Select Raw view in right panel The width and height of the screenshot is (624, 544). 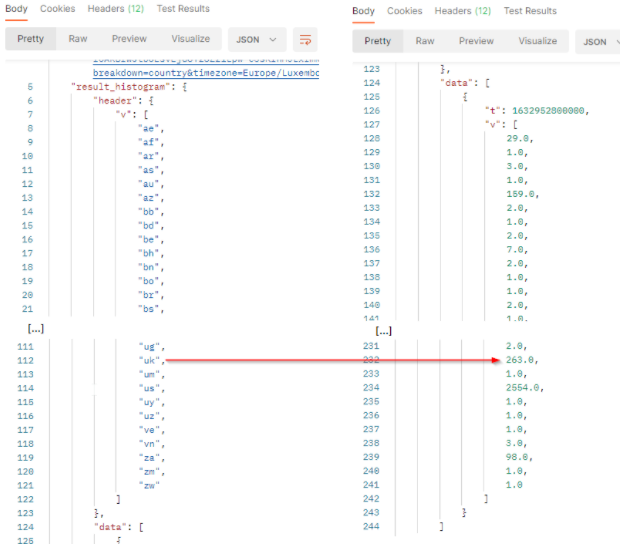point(425,41)
